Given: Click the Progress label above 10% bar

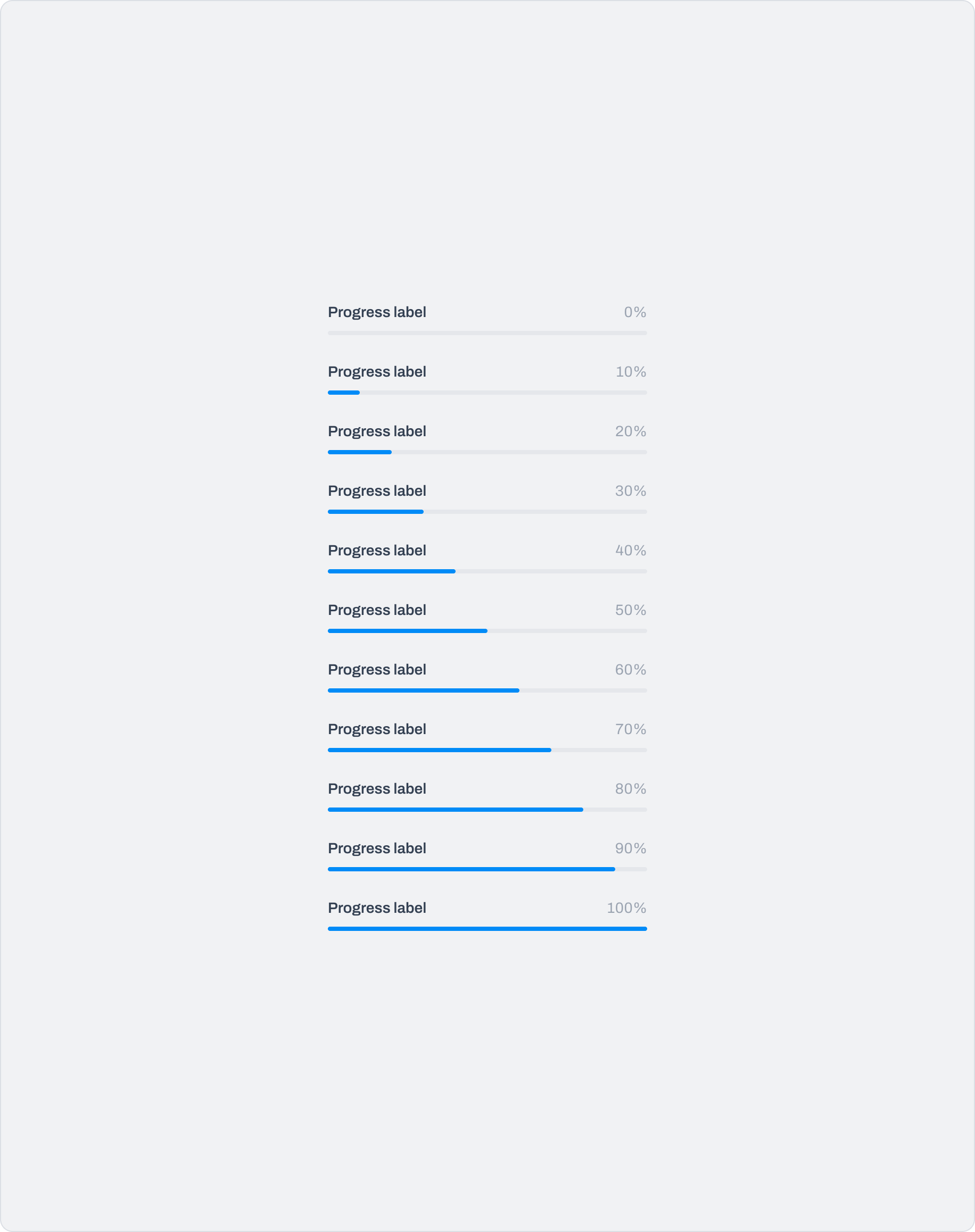Looking at the screenshot, I should point(377,372).
